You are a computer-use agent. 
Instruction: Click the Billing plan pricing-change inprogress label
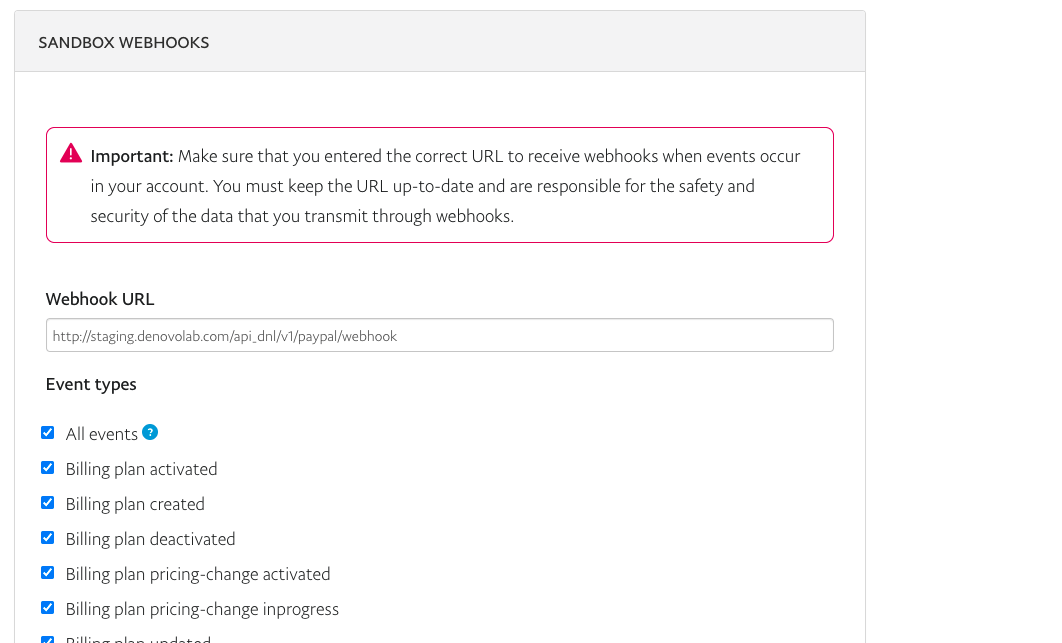[x=203, y=610]
